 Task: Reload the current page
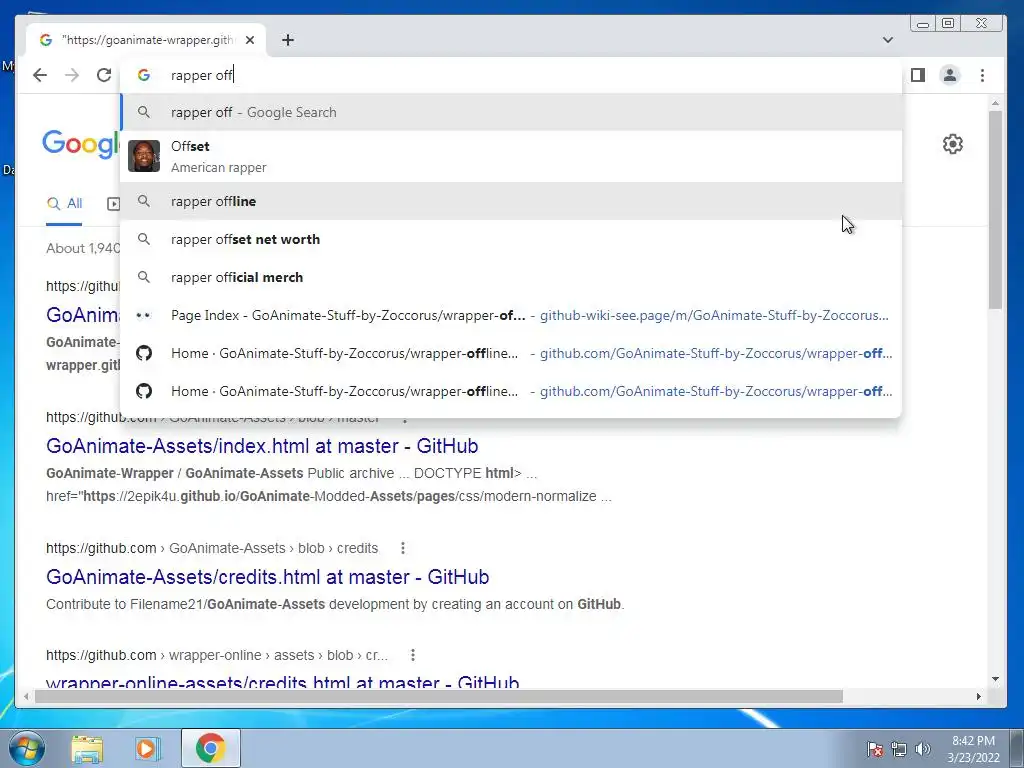click(104, 75)
